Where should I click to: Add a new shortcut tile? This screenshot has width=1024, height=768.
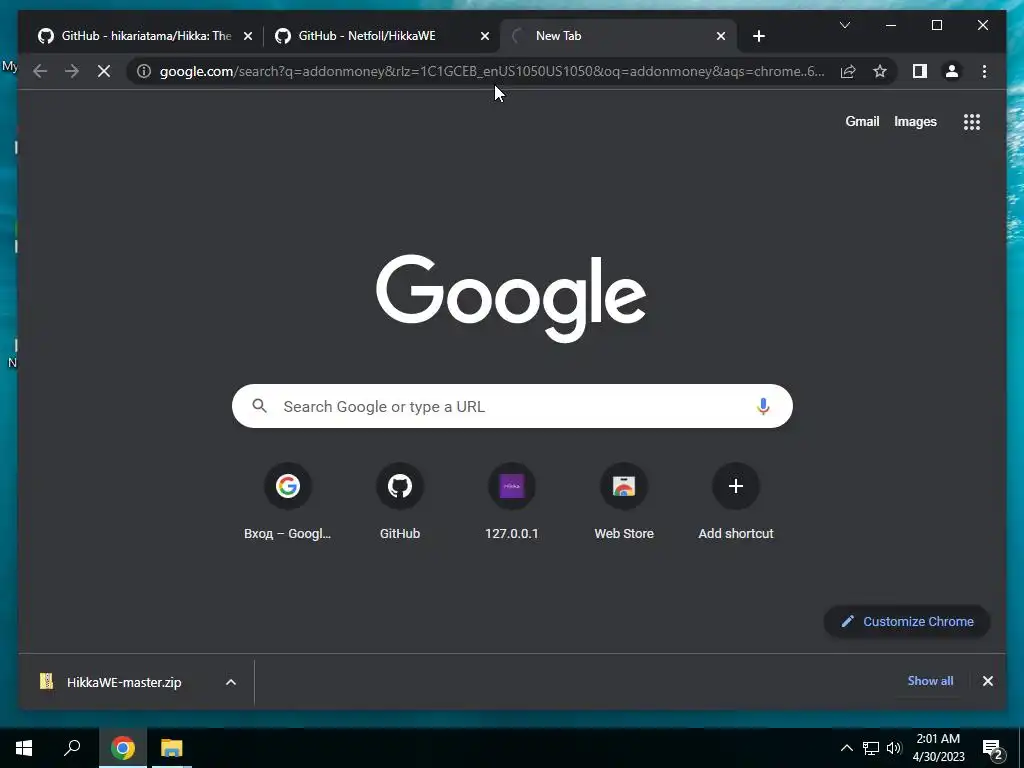pyautogui.click(x=736, y=502)
